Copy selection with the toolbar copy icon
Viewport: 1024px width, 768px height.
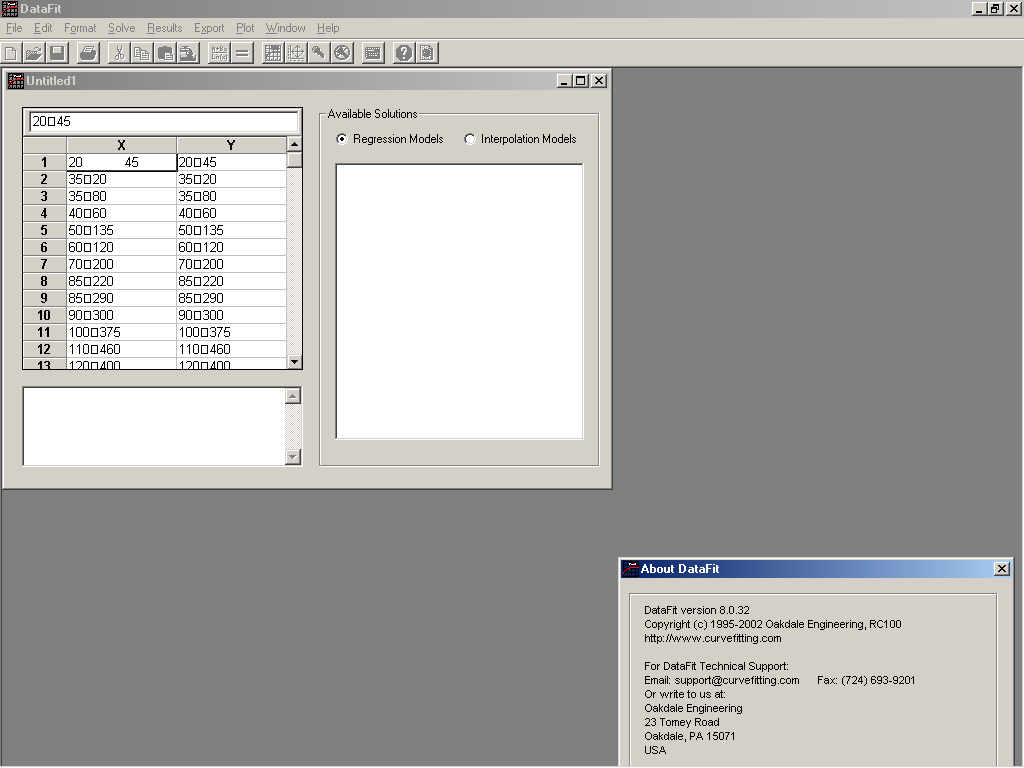tap(141, 53)
